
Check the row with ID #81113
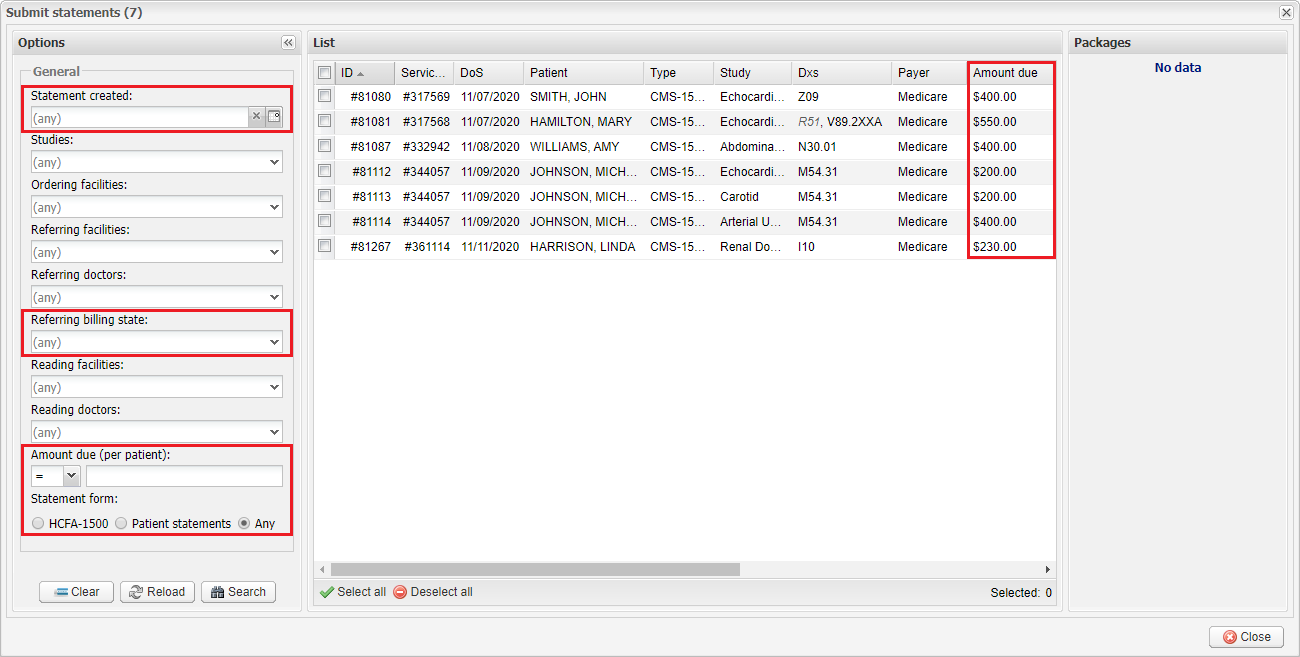(324, 196)
